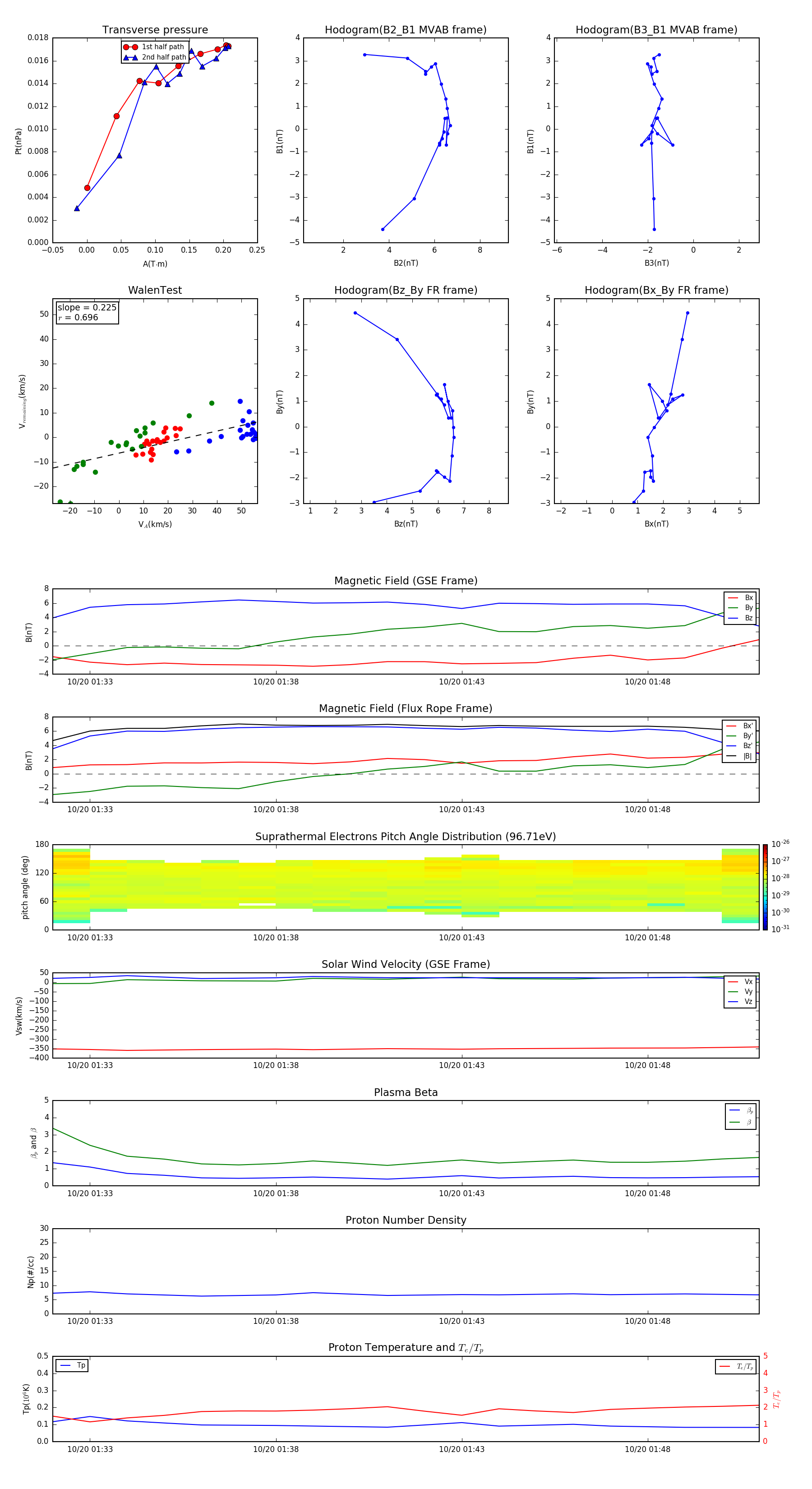Click the 'V_remaining(km/s)' y-axis label
The image size is (812, 1489).
(22, 401)
